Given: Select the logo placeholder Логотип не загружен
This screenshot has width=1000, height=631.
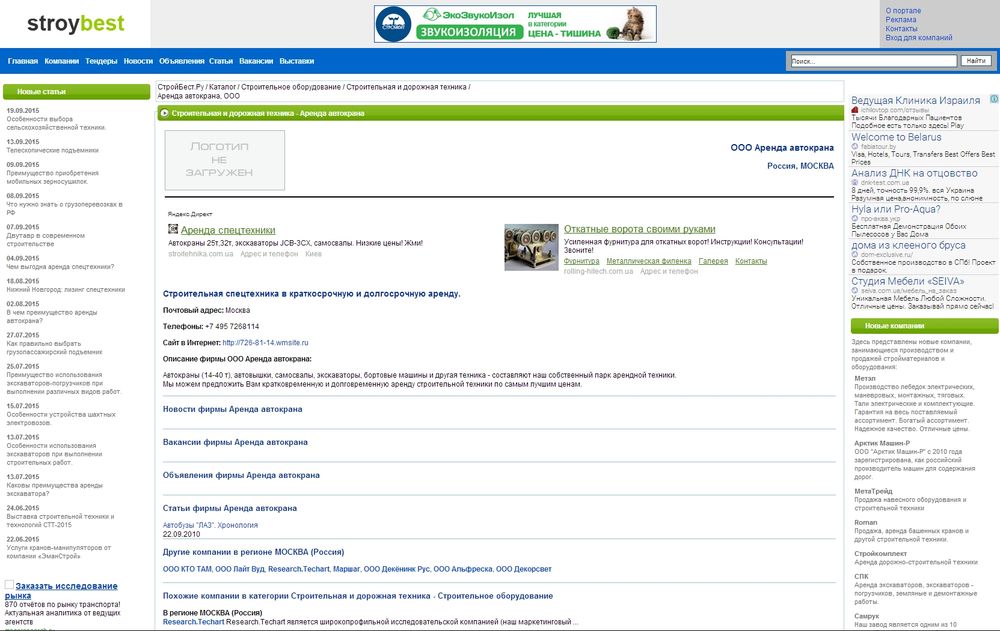Looking at the screenshot, I should coord(224,160).
